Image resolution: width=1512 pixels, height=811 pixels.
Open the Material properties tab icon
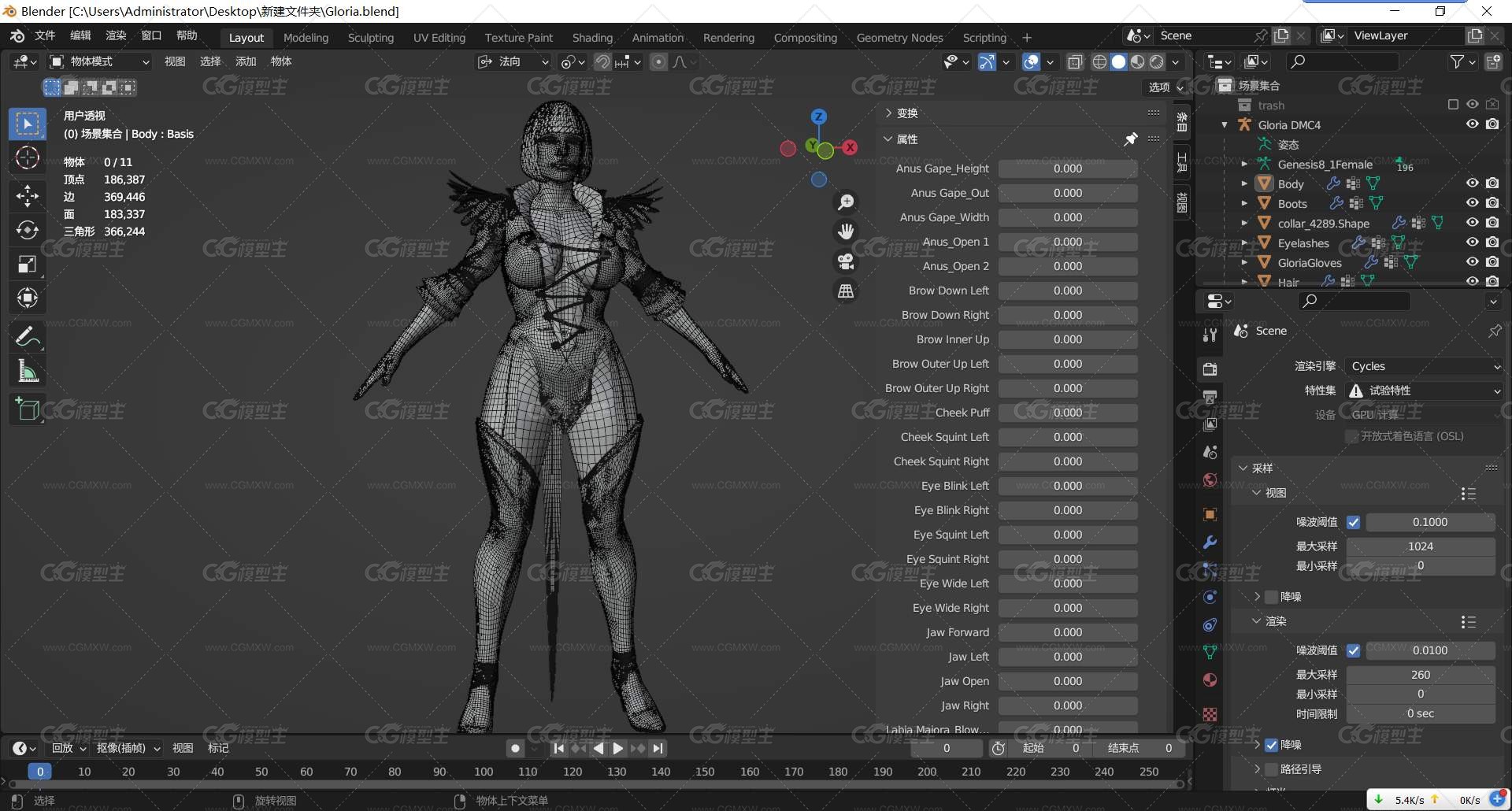click(1210, 680)
